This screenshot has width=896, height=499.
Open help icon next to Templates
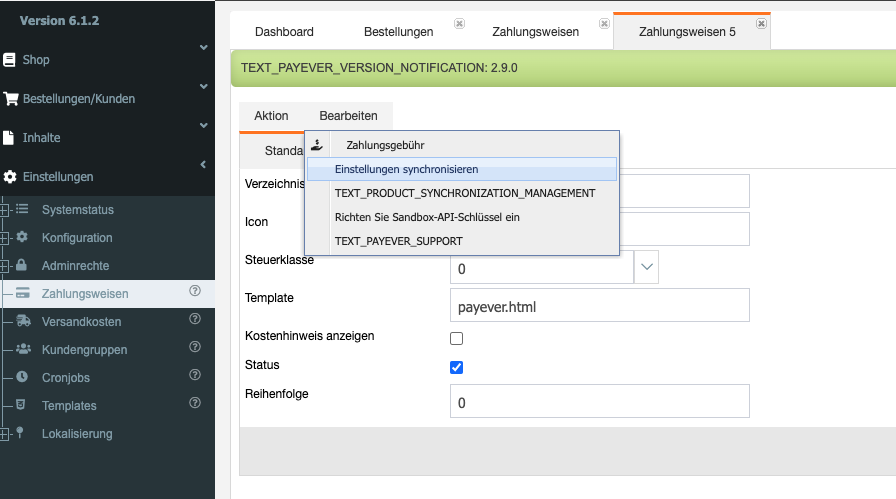tap(195, 403)
